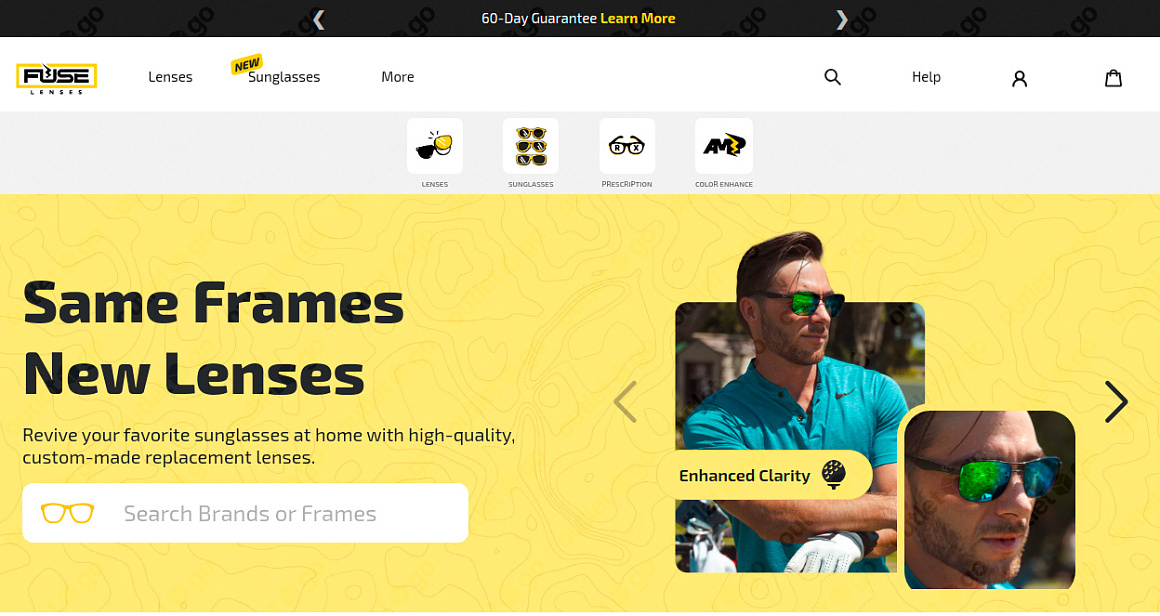Advance hero carousel with right arrow
The image size is (1160, 616).
pyautogui.click(x=1116, y=402)
